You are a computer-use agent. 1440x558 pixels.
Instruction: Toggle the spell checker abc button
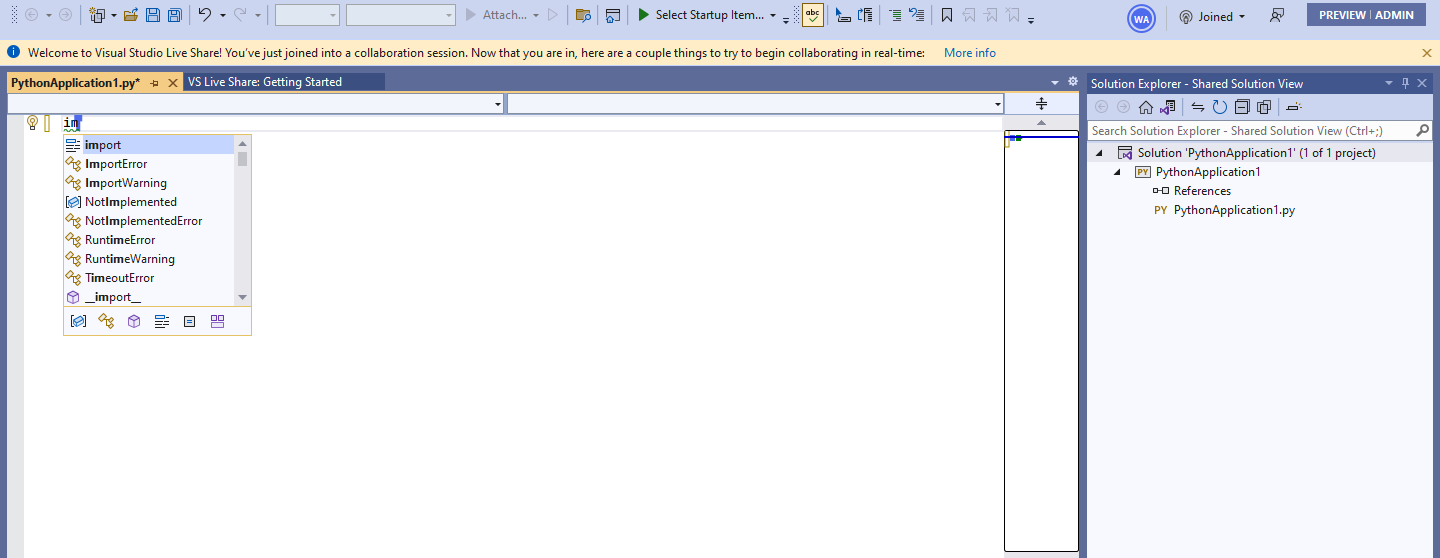point(813,15)
